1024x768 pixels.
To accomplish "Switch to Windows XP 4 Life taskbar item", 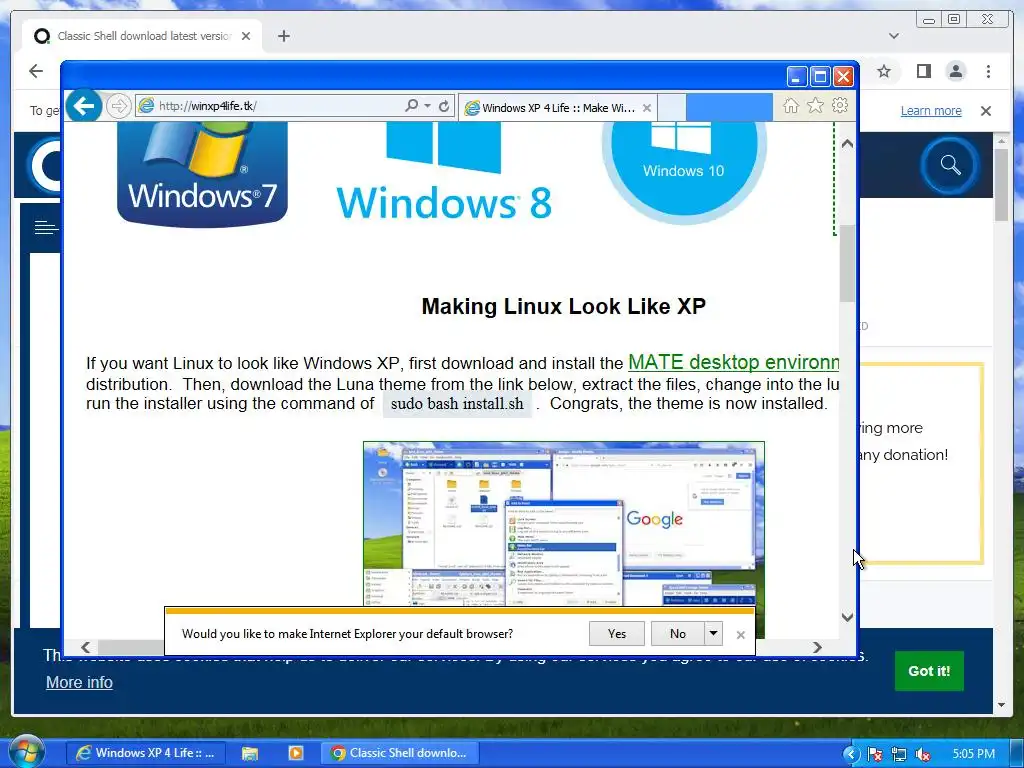I will [x=146, y=753].
